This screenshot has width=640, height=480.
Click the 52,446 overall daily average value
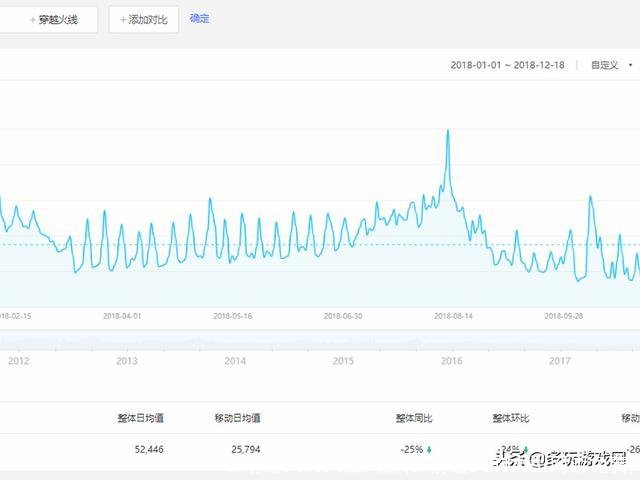148,450
